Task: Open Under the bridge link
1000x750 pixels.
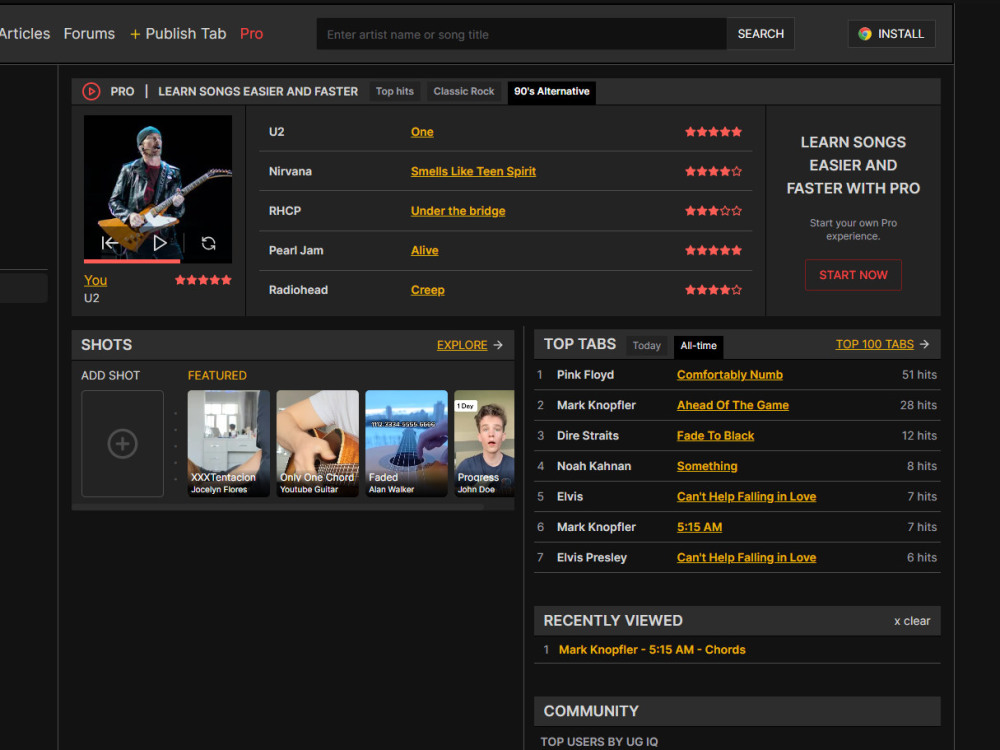Action: 458,211
